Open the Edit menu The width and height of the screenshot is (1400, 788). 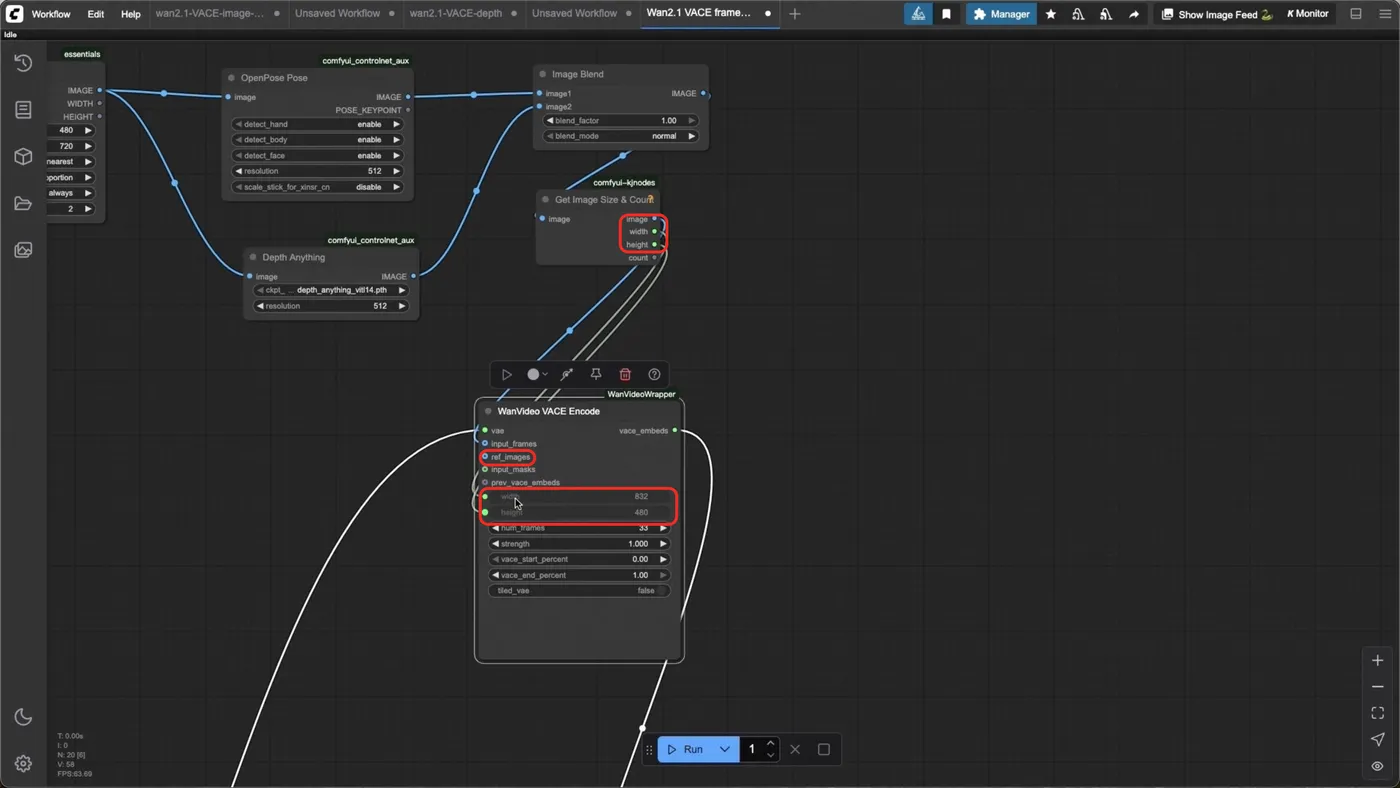pos(95,14)
